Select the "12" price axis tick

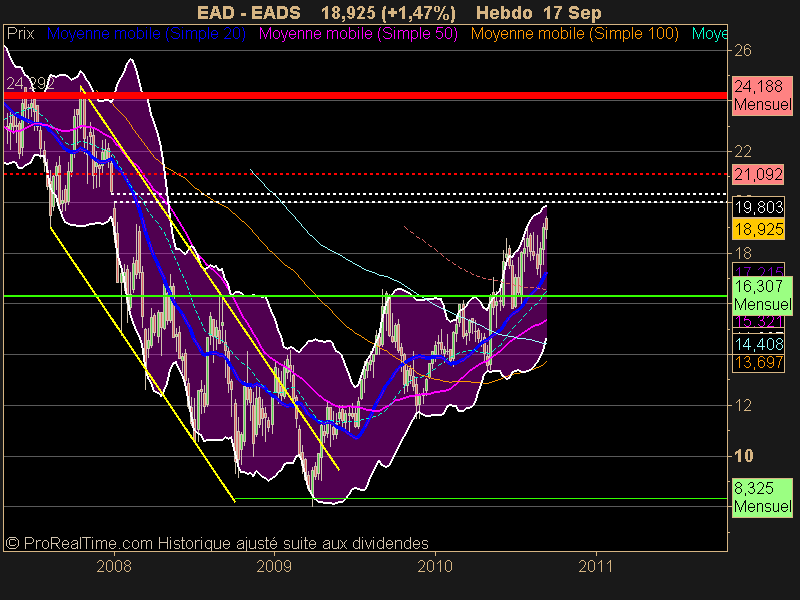pyautogui.click(x=743, y=406)
